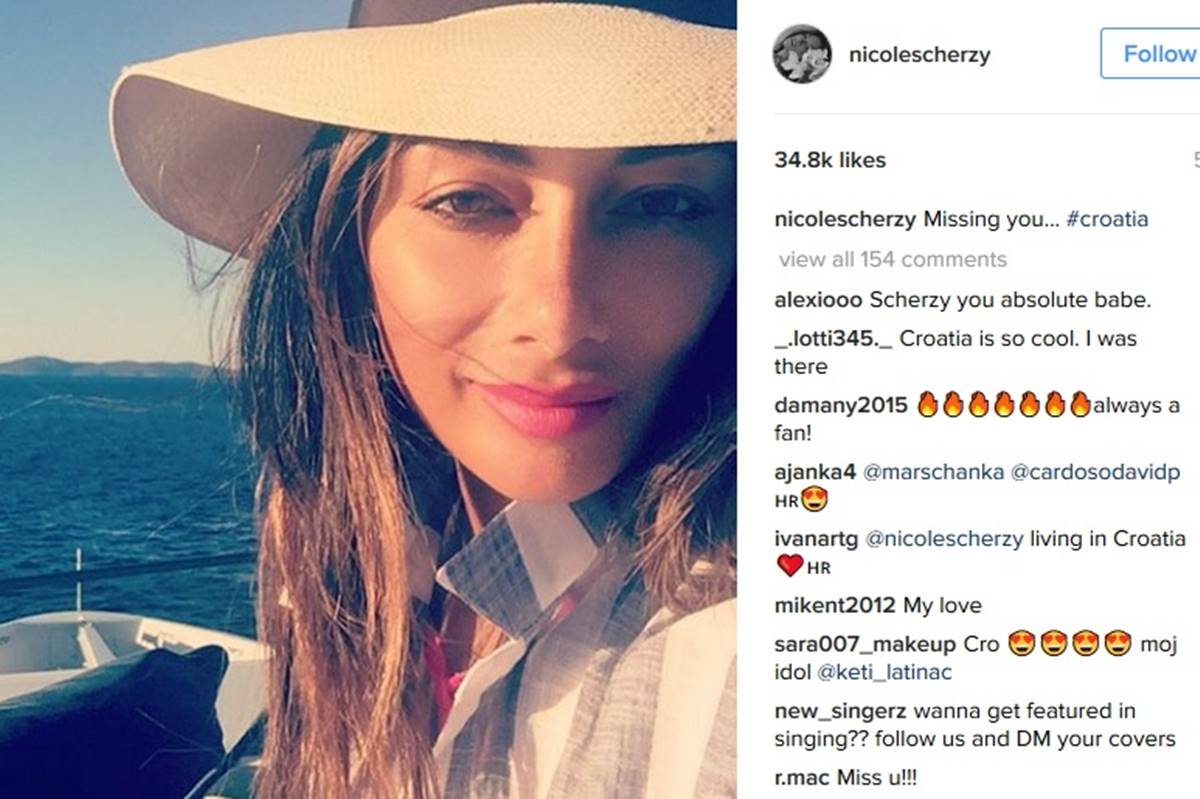Open alexiooo commenter profile
This screenshot has height=799, width=1200.
pyautogui.click(x=819, y=300)
